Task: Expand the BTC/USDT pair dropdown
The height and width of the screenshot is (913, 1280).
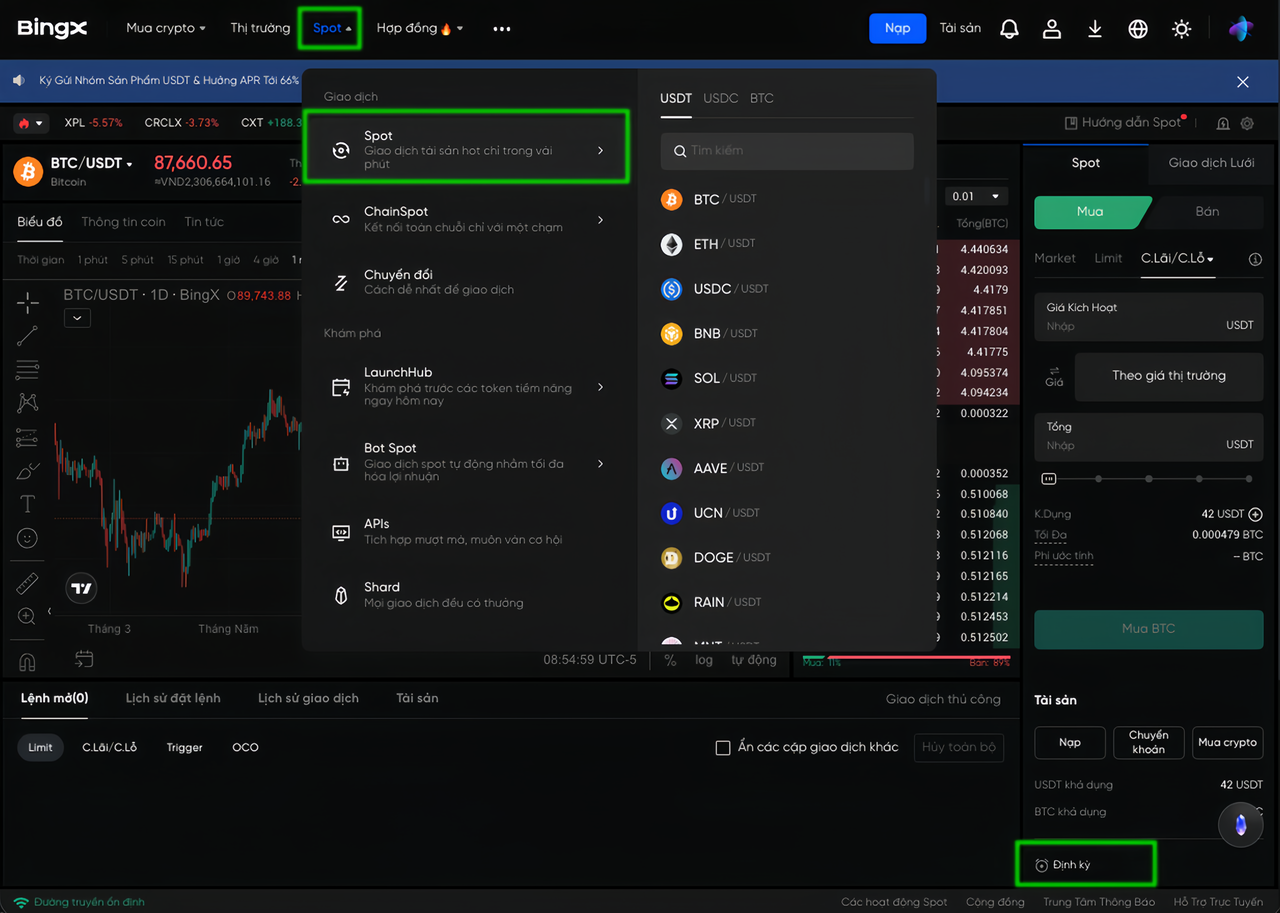Action: [92, 163]
